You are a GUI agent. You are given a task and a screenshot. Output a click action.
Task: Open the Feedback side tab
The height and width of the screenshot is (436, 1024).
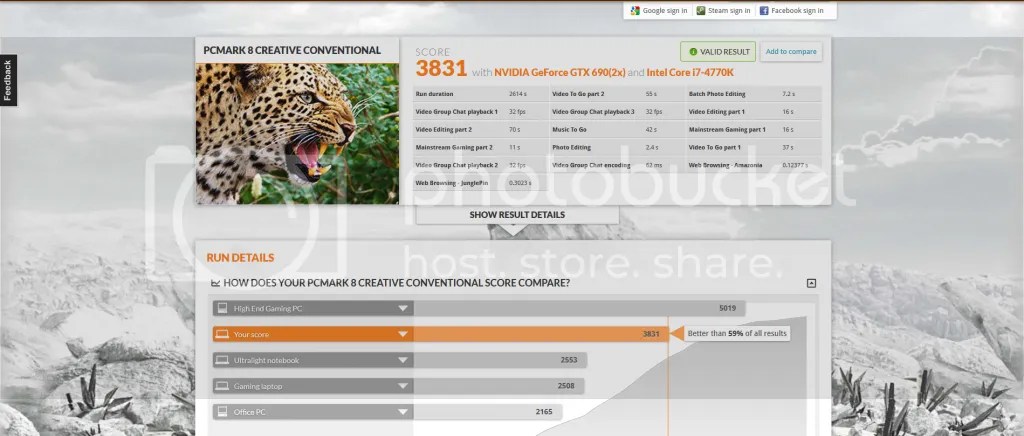click(8, 80)
